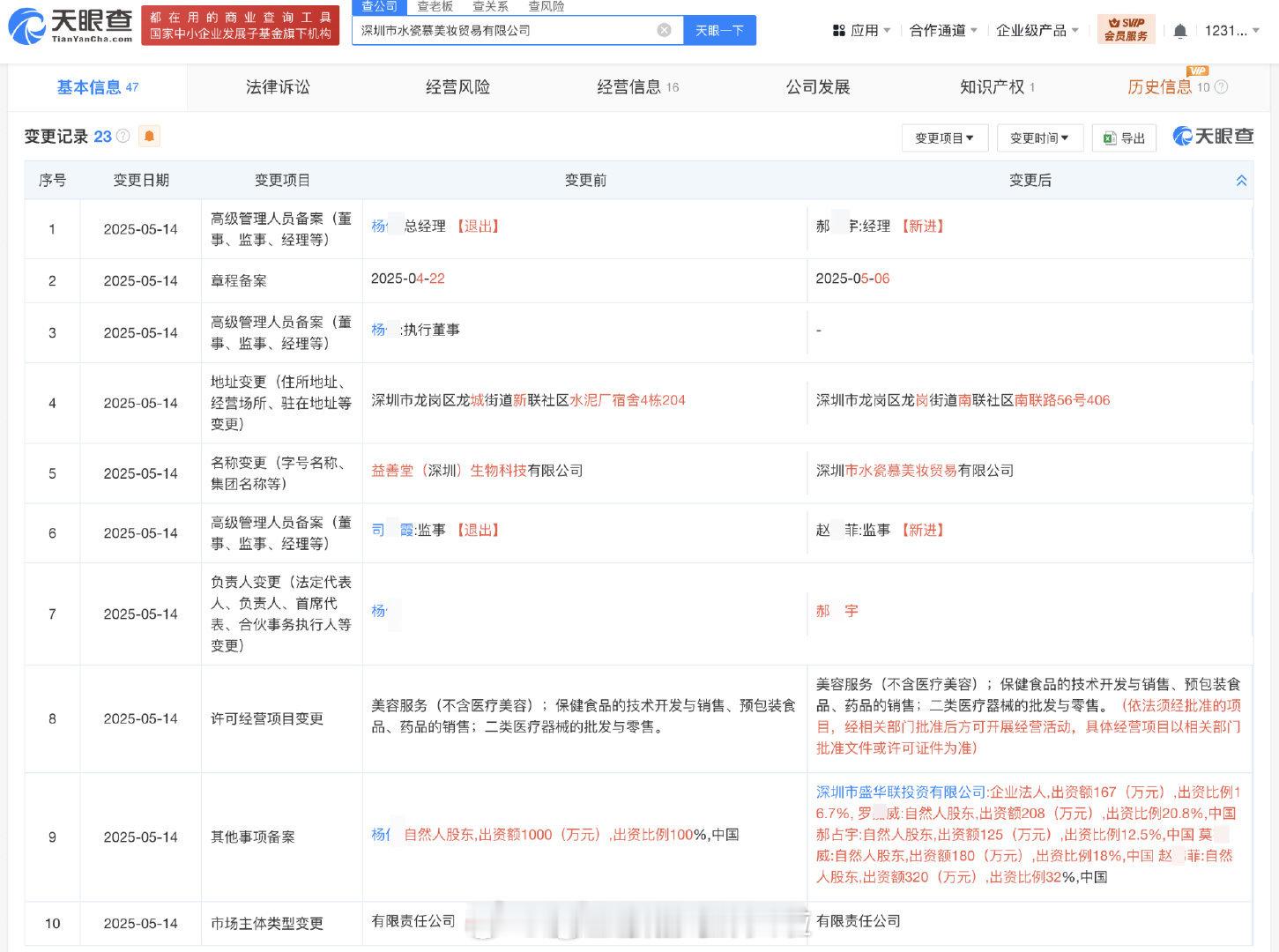Image resolution: width=1279 pixels, height=952 pixels.
Task: Click the 司 监事 name link in row 6
Action: [x=392, y=530]
